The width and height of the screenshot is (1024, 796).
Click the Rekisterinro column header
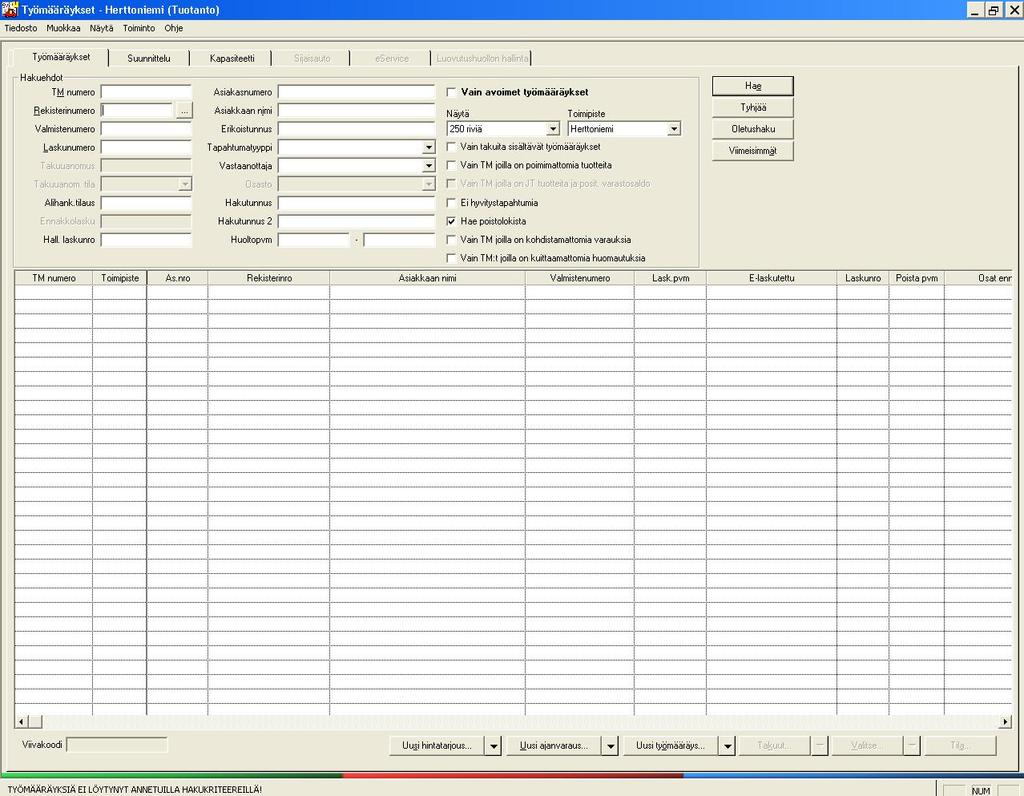(269, 278)
